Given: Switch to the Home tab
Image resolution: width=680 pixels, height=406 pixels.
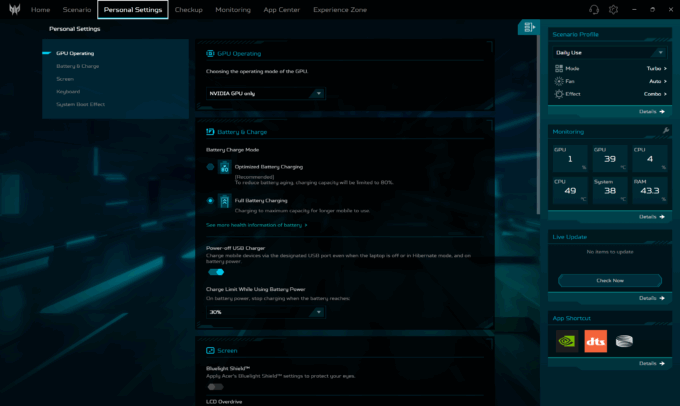Looking at the screenshot, I should coord(40,10).
